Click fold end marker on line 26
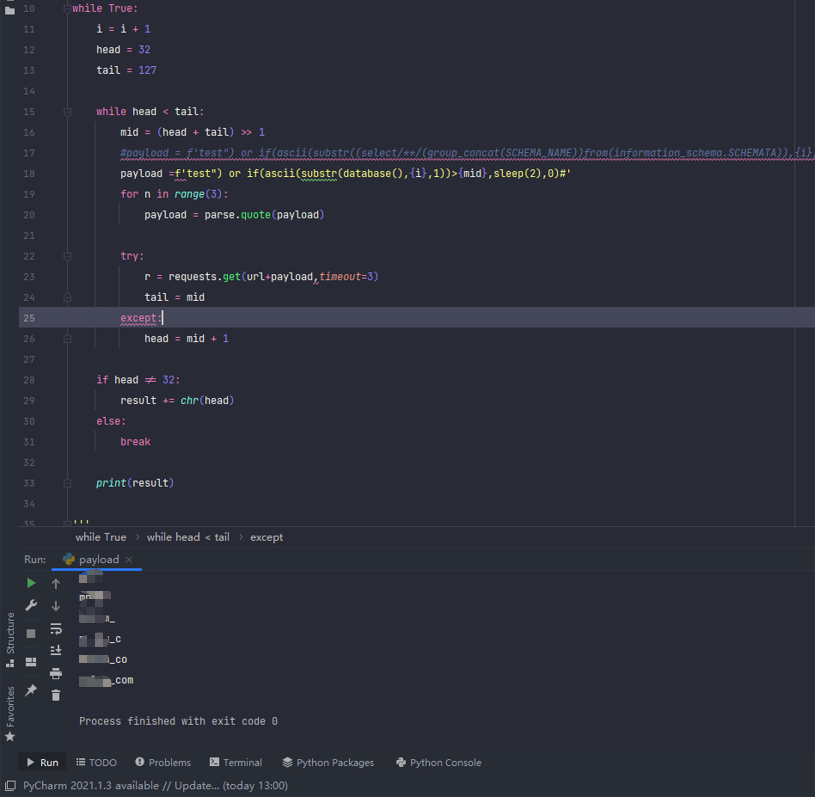 tap(67, 339)
